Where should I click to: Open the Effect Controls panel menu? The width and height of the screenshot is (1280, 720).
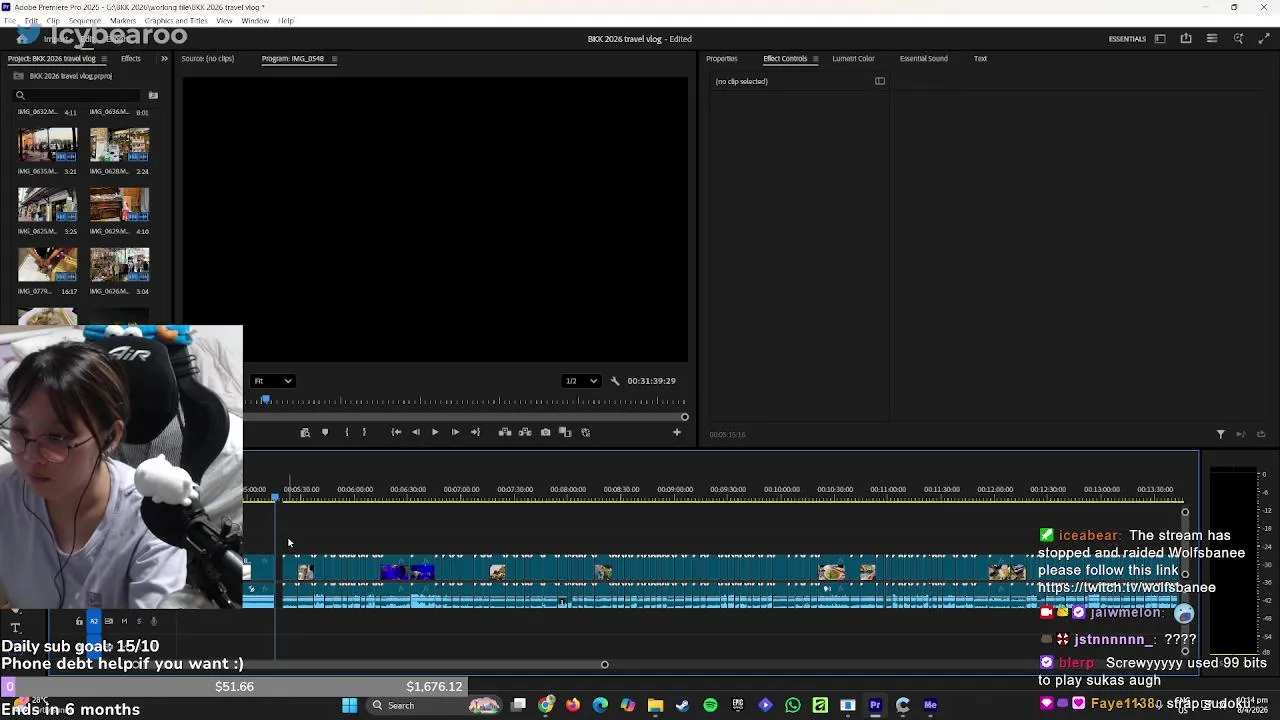tap(815, 59)
